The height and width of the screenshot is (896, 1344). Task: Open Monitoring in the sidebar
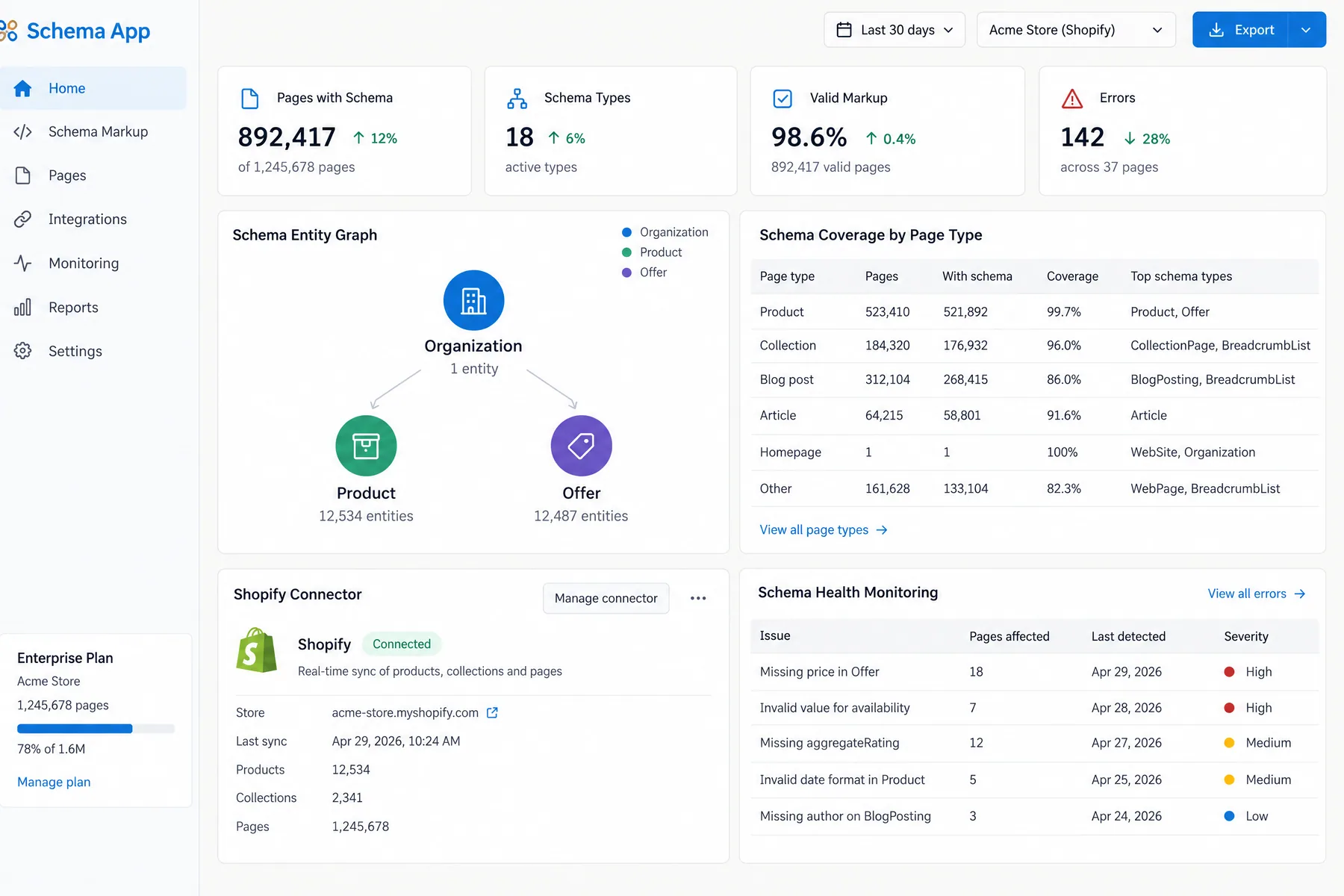(x=93, y=263)
